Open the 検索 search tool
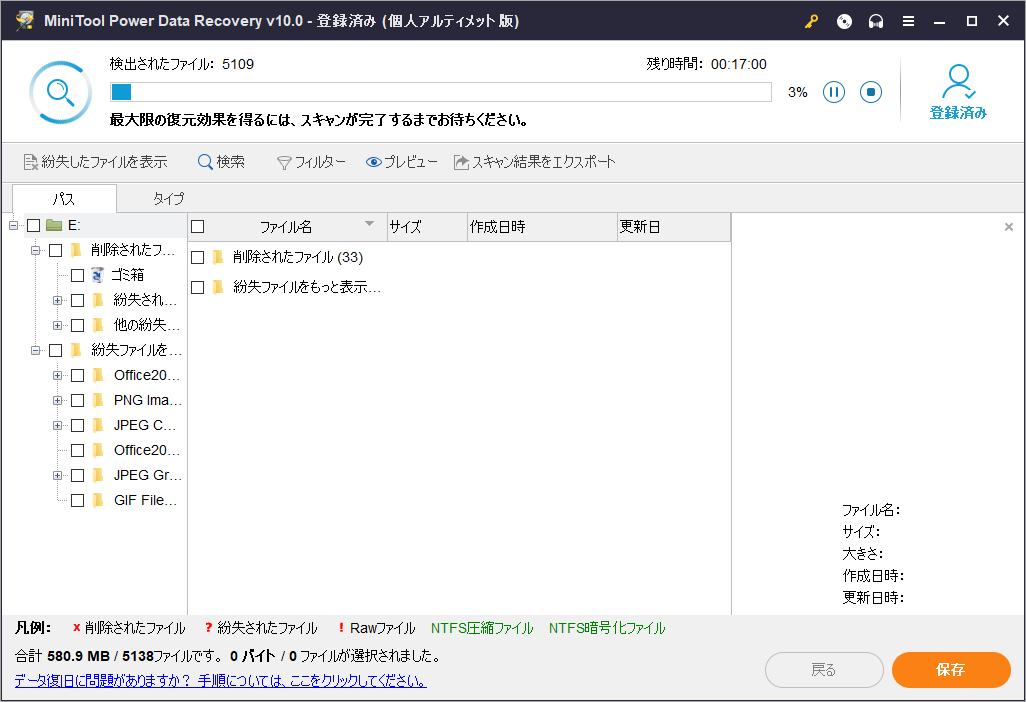The height and width of the screenshot is (702, 1026). click(221, 162)
